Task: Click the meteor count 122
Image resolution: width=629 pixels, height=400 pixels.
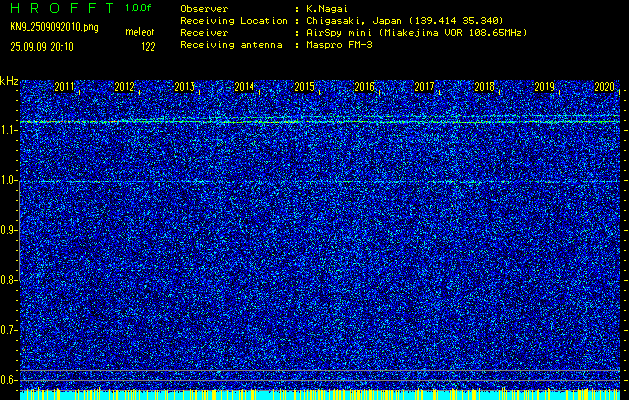Action: 148,47
